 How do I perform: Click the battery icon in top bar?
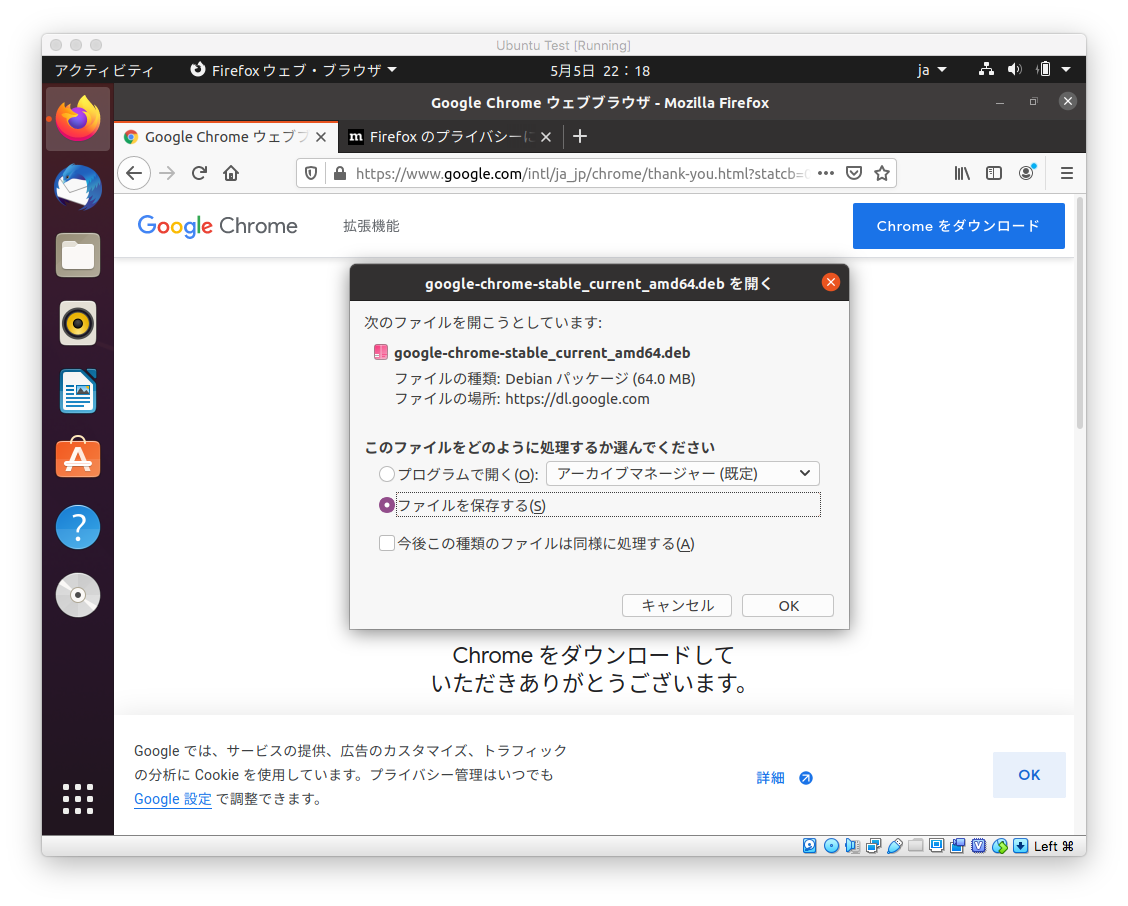(1044, 70)
